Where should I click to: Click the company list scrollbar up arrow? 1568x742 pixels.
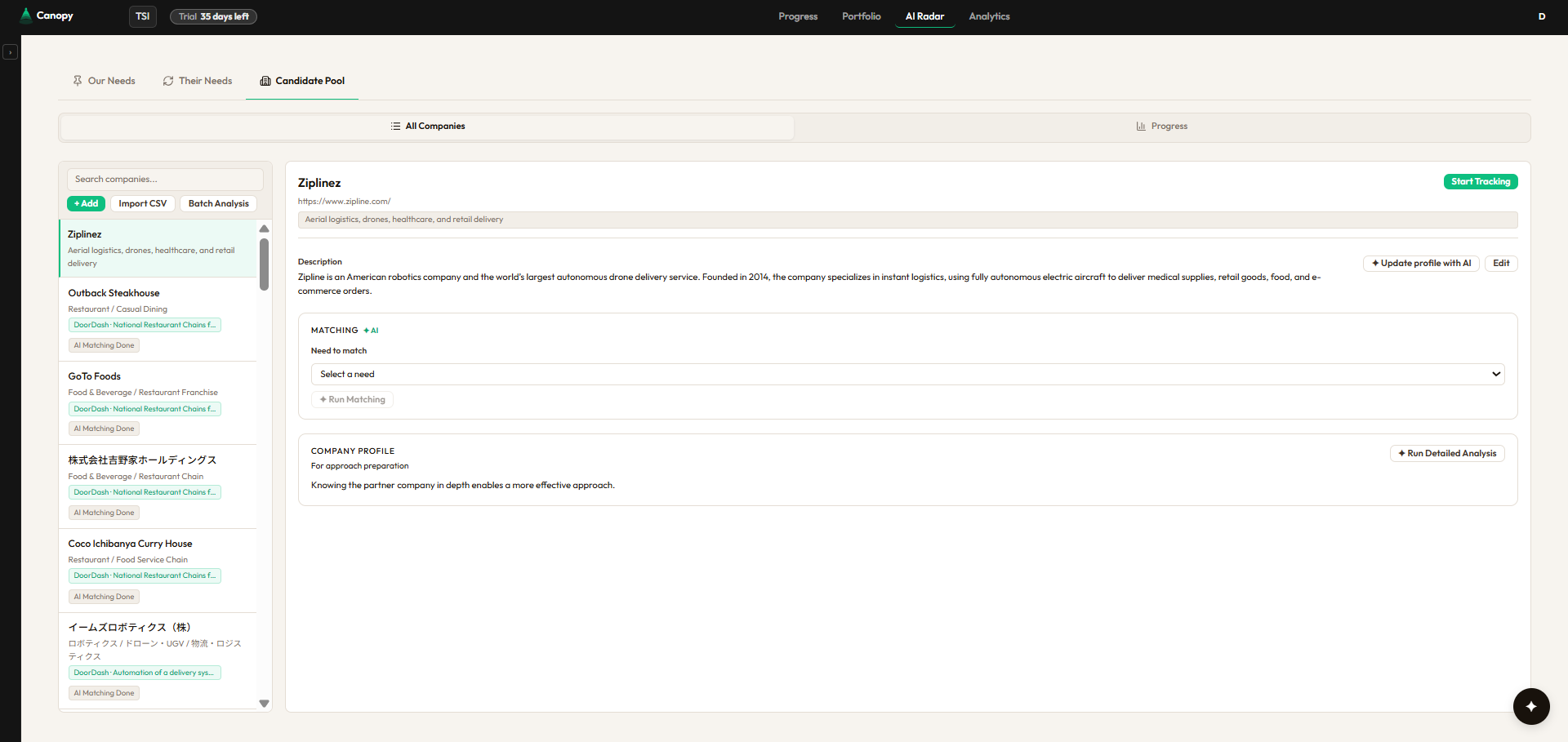(x=264, y=229)
